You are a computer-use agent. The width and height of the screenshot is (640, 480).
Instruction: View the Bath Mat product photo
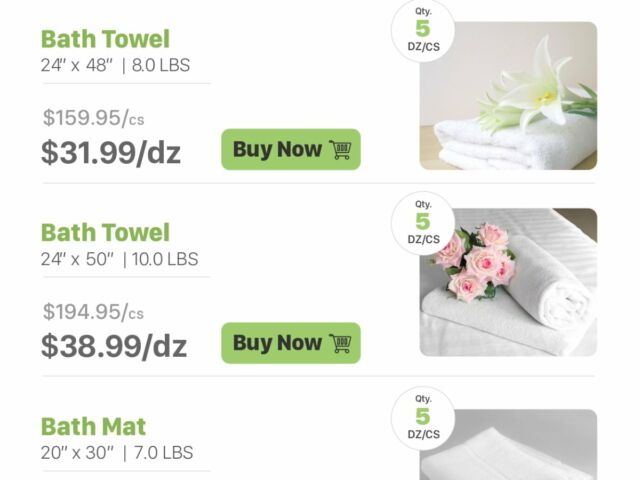pyautogui.click(x=508, y=444)
